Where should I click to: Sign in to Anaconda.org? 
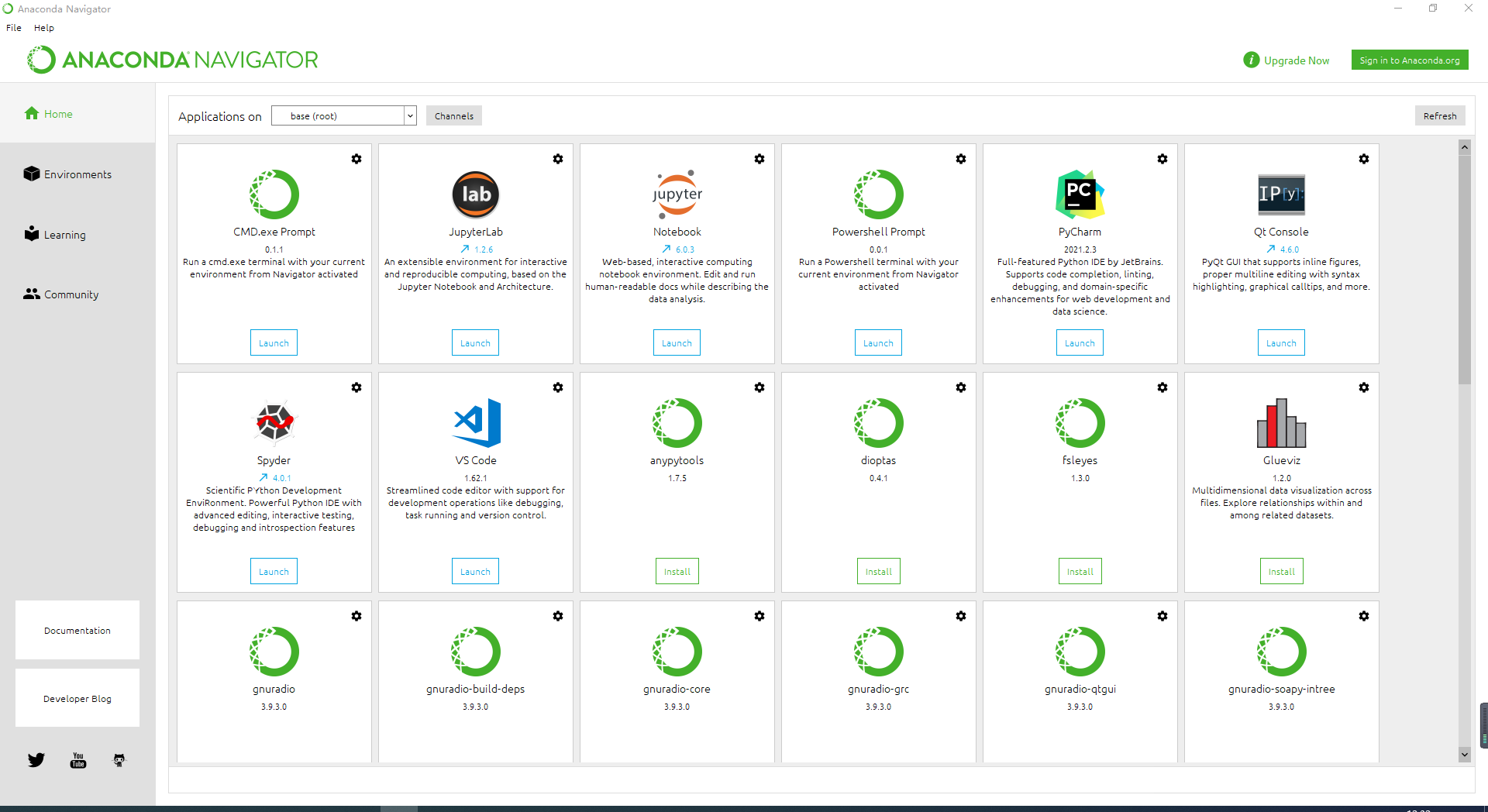click(1410, 60)
